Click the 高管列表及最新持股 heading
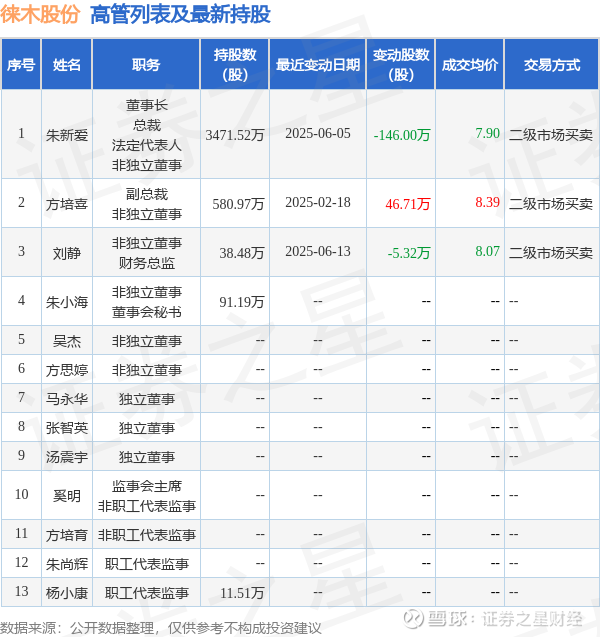This screenshot has width=600, height=637. 180,14
